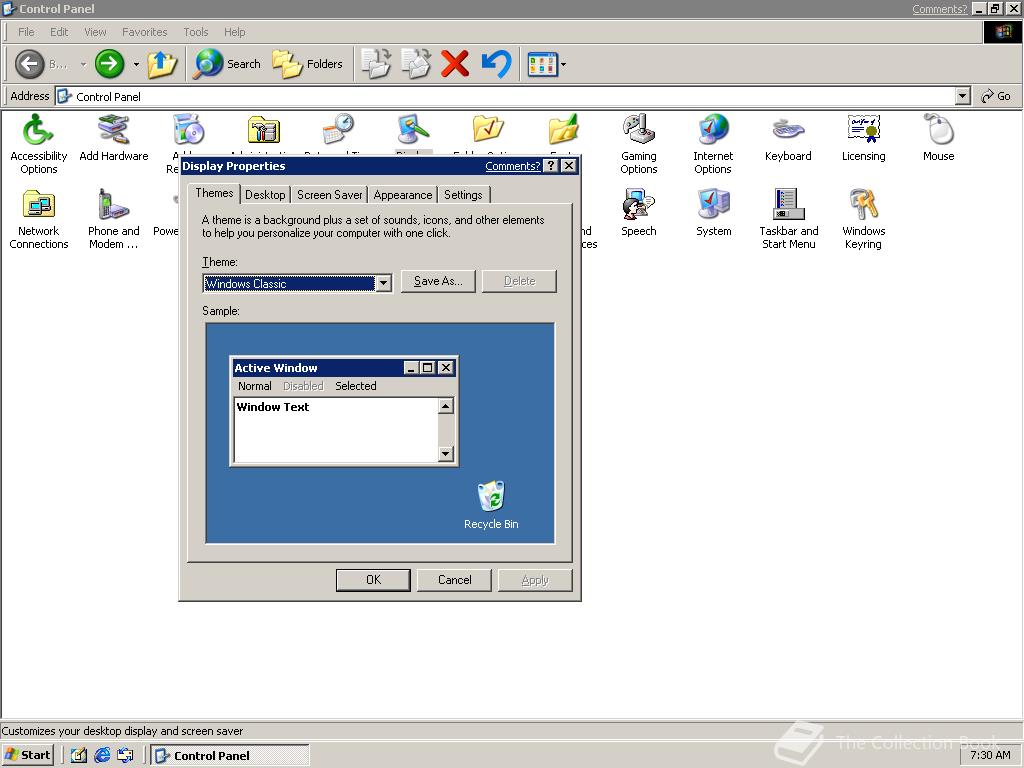Click the Copy To toolbar icon
Image resolution: width=1024 pixels, height=768 pixels.
pyautogui.click(x=416, y=64)
